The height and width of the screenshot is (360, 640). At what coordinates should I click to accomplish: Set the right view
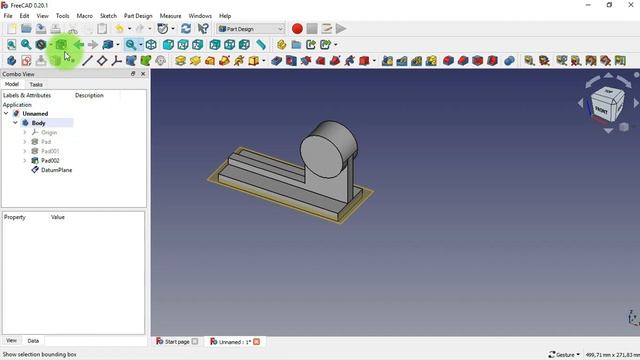[x=198, y=44]
